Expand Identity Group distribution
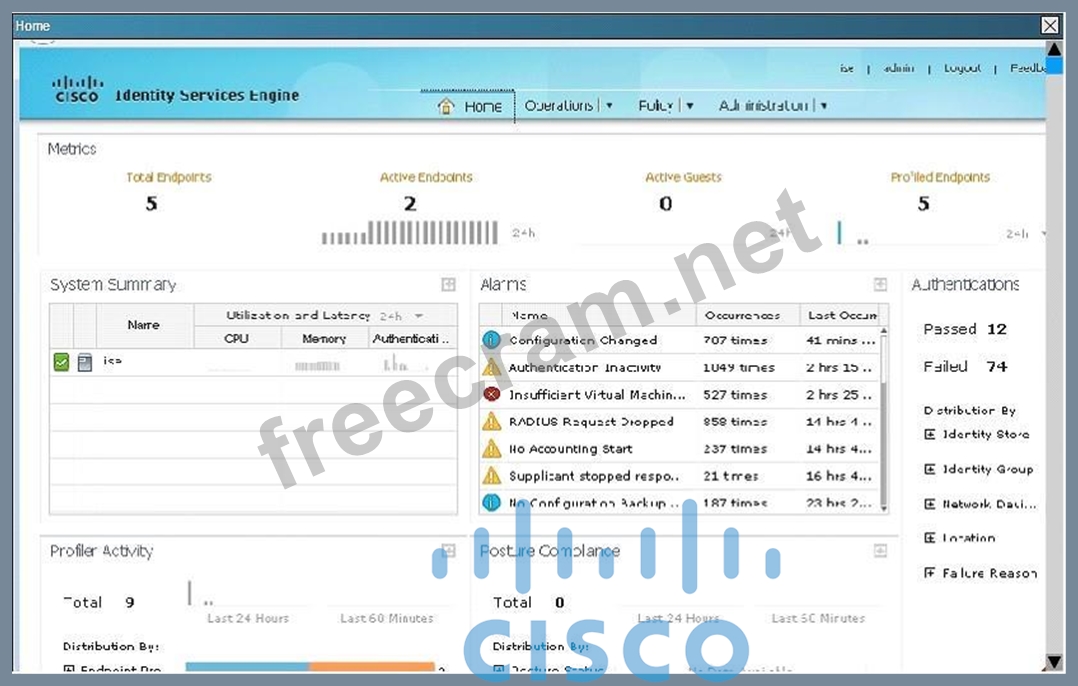 tap(930, 469)
